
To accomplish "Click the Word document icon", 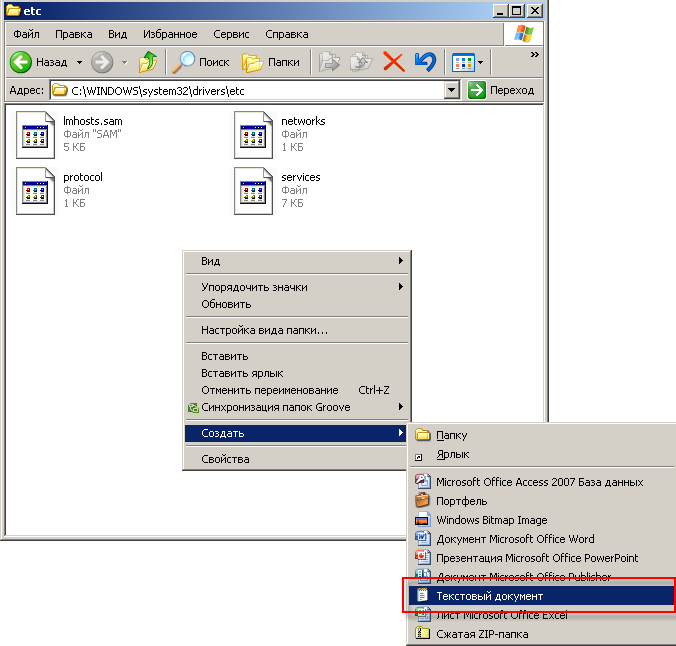I will point(422,538).
